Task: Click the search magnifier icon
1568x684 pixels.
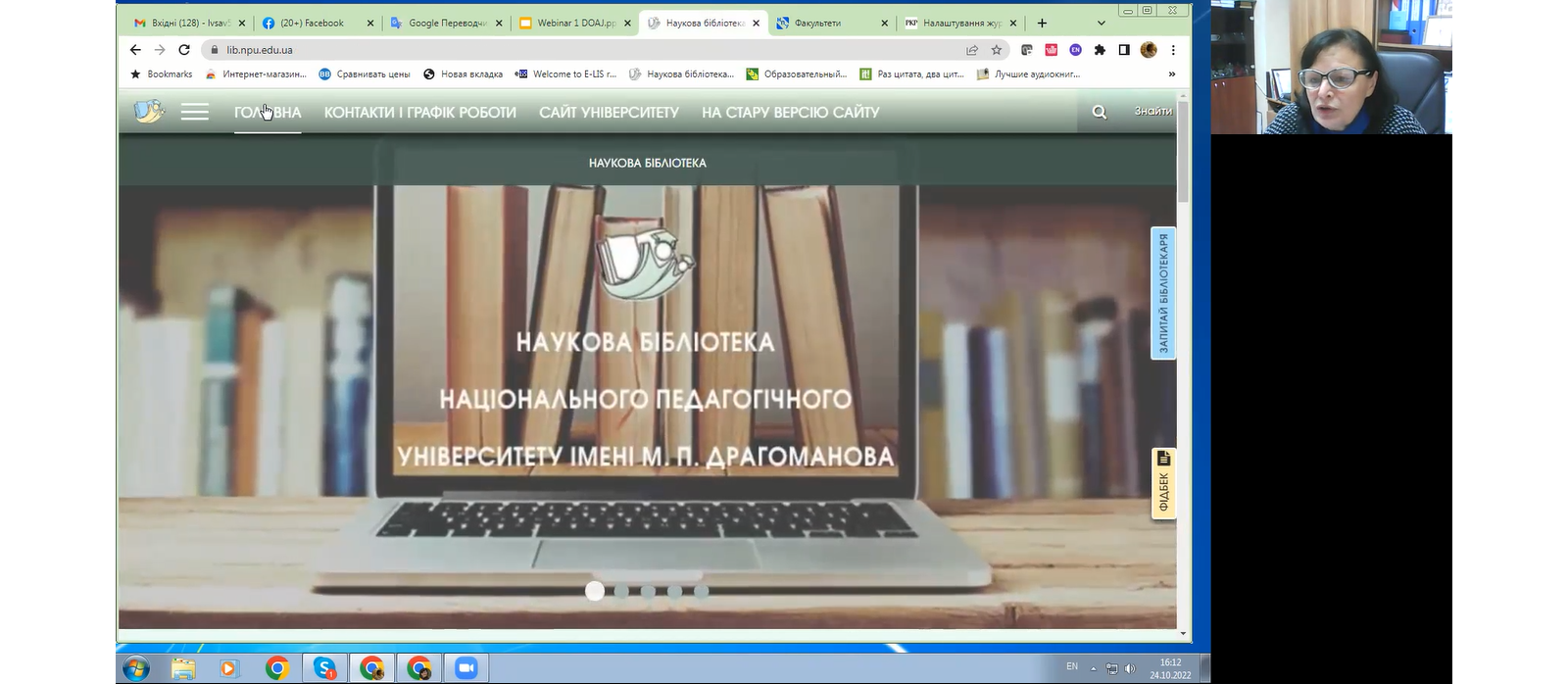Action: pos(1100,112)
